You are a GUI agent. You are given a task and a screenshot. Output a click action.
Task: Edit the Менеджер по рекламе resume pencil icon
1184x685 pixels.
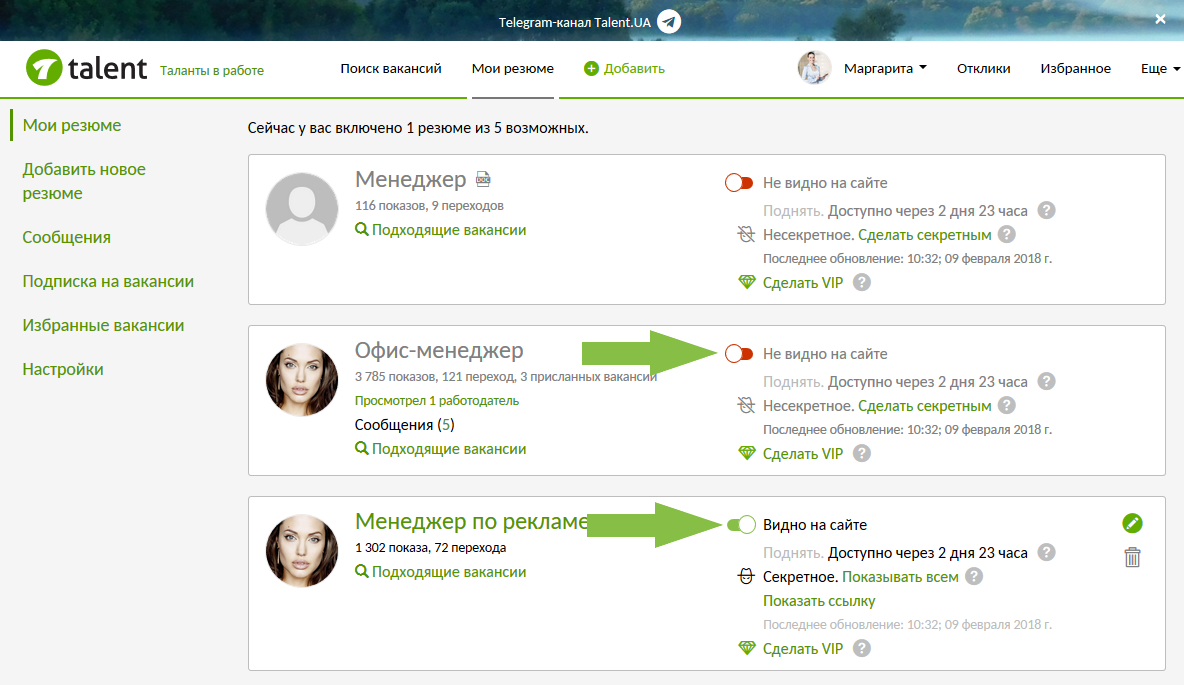tap(1132, 524)
